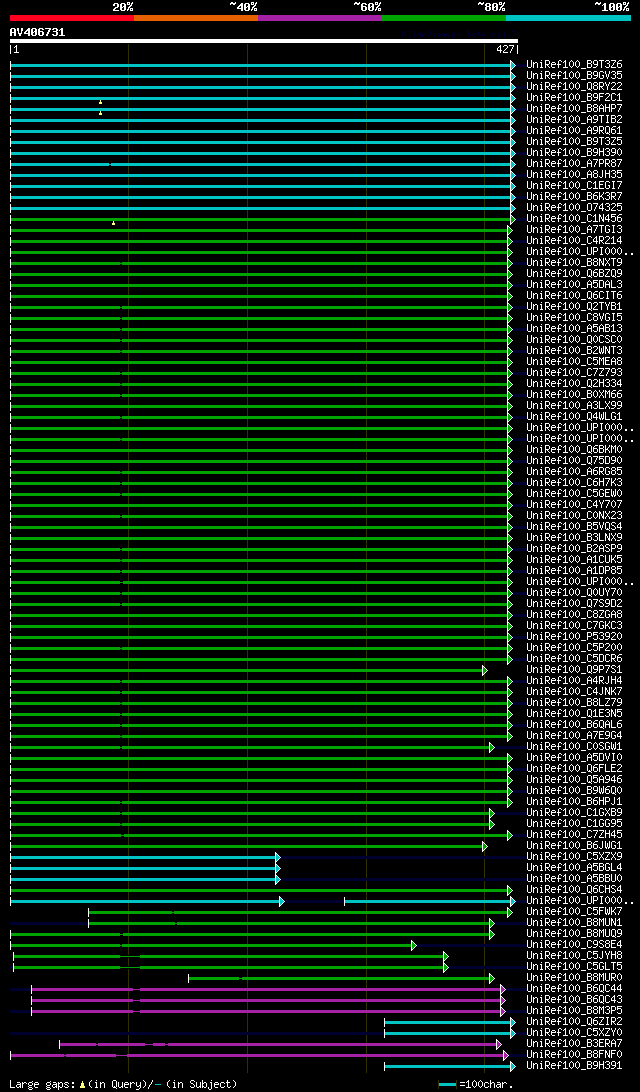Select the UniRef100_P53920 label
This screenshot has height=1092, width=640.
(575, 637)
